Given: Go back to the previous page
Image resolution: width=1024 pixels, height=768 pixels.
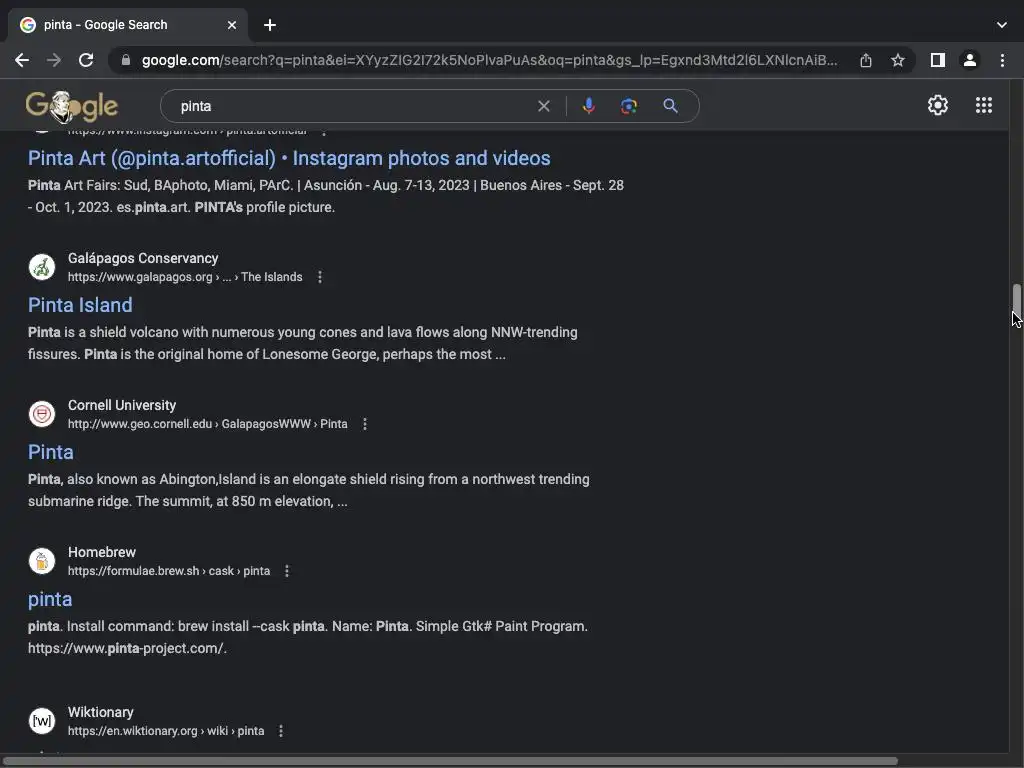Looking at the screenshot, I should tap(22, 60).
